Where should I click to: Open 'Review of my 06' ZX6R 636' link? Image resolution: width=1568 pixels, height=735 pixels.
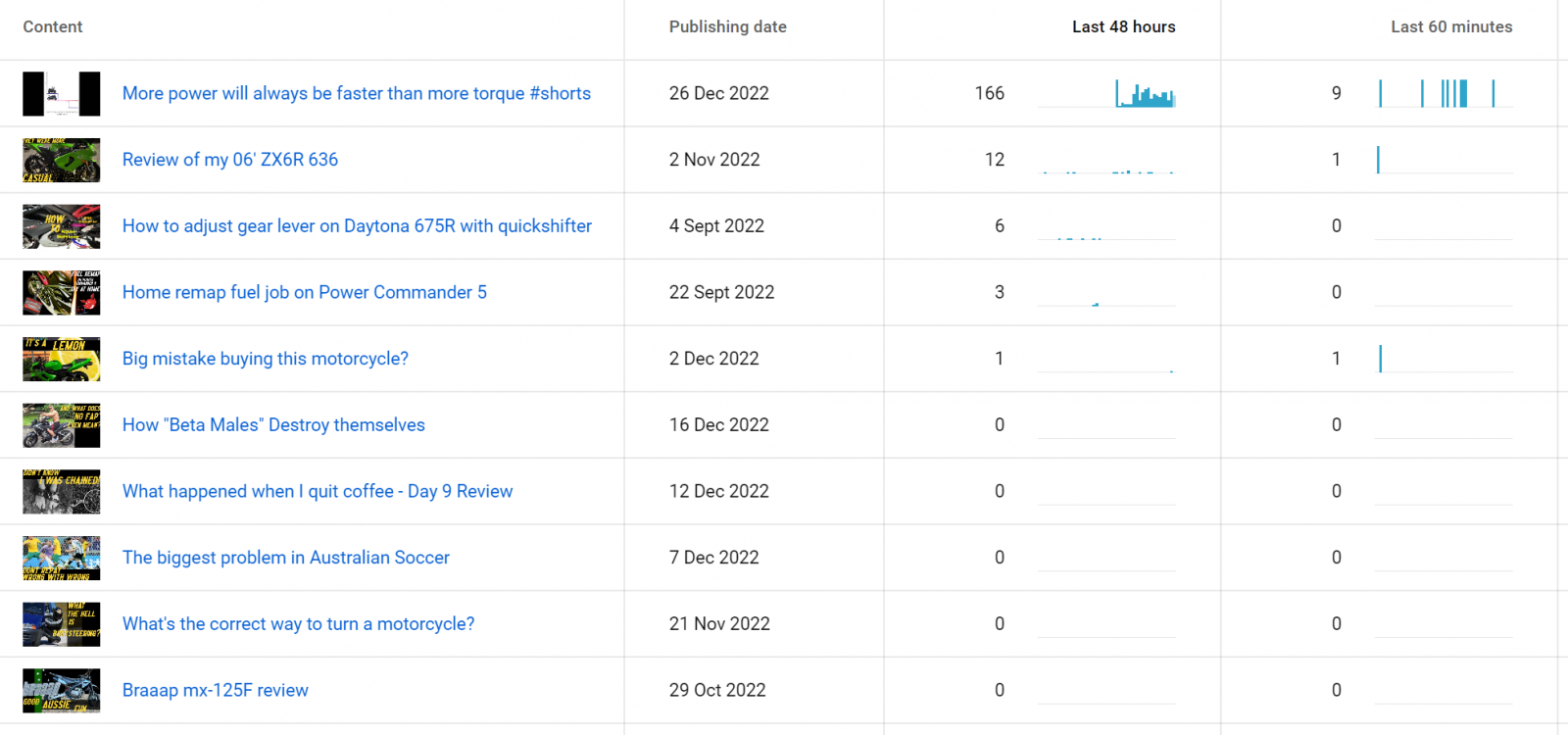click(230, 160)
